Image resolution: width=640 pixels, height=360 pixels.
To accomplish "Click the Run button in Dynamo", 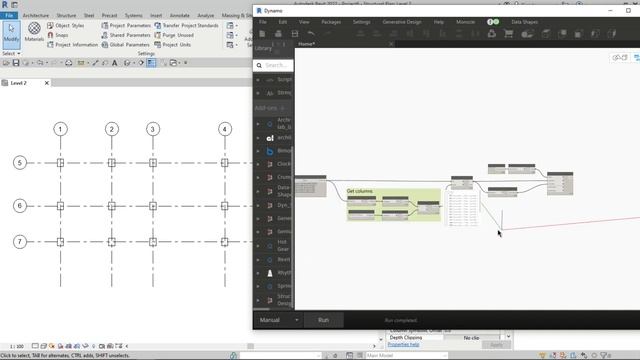I will click(x=324, y=320).
